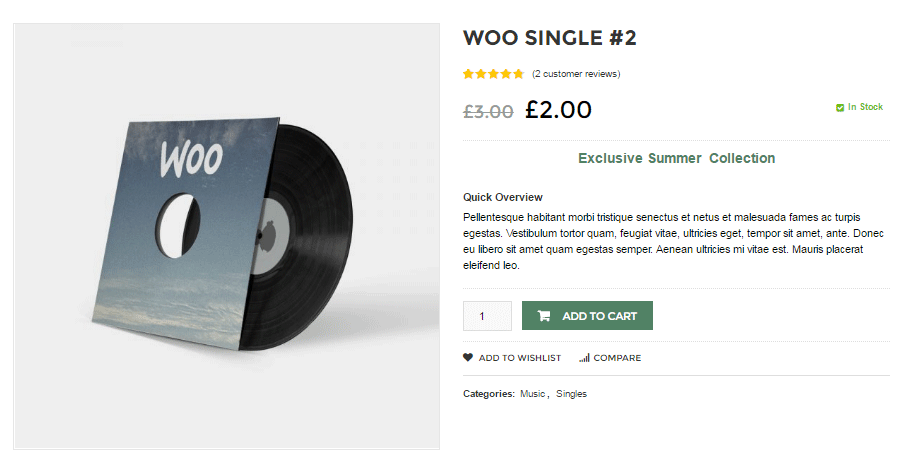Click the Woo vinyl record product image
Image resolution: width=907 pixels, height=460 pixels.
point(226,236)
